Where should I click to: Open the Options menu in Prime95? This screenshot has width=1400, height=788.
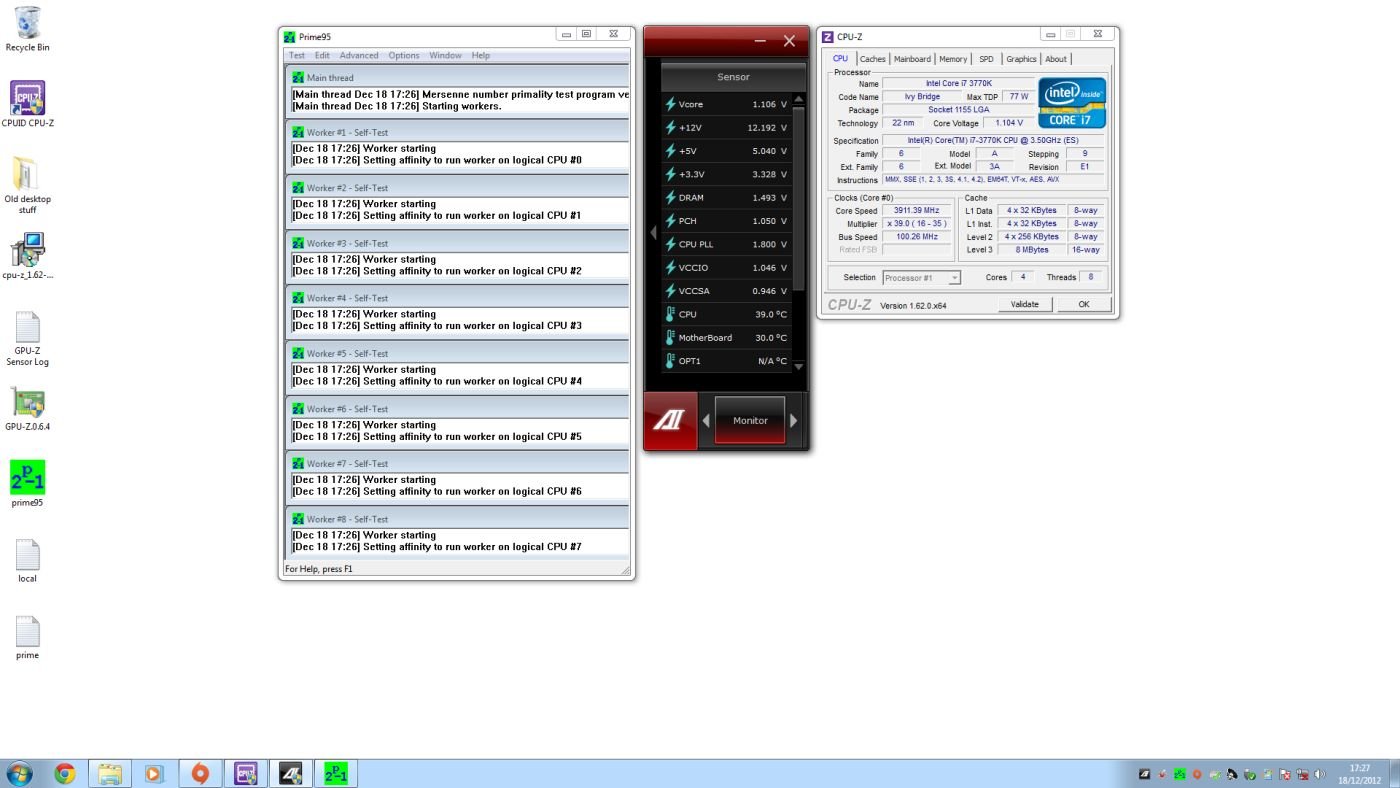(404, 56)
